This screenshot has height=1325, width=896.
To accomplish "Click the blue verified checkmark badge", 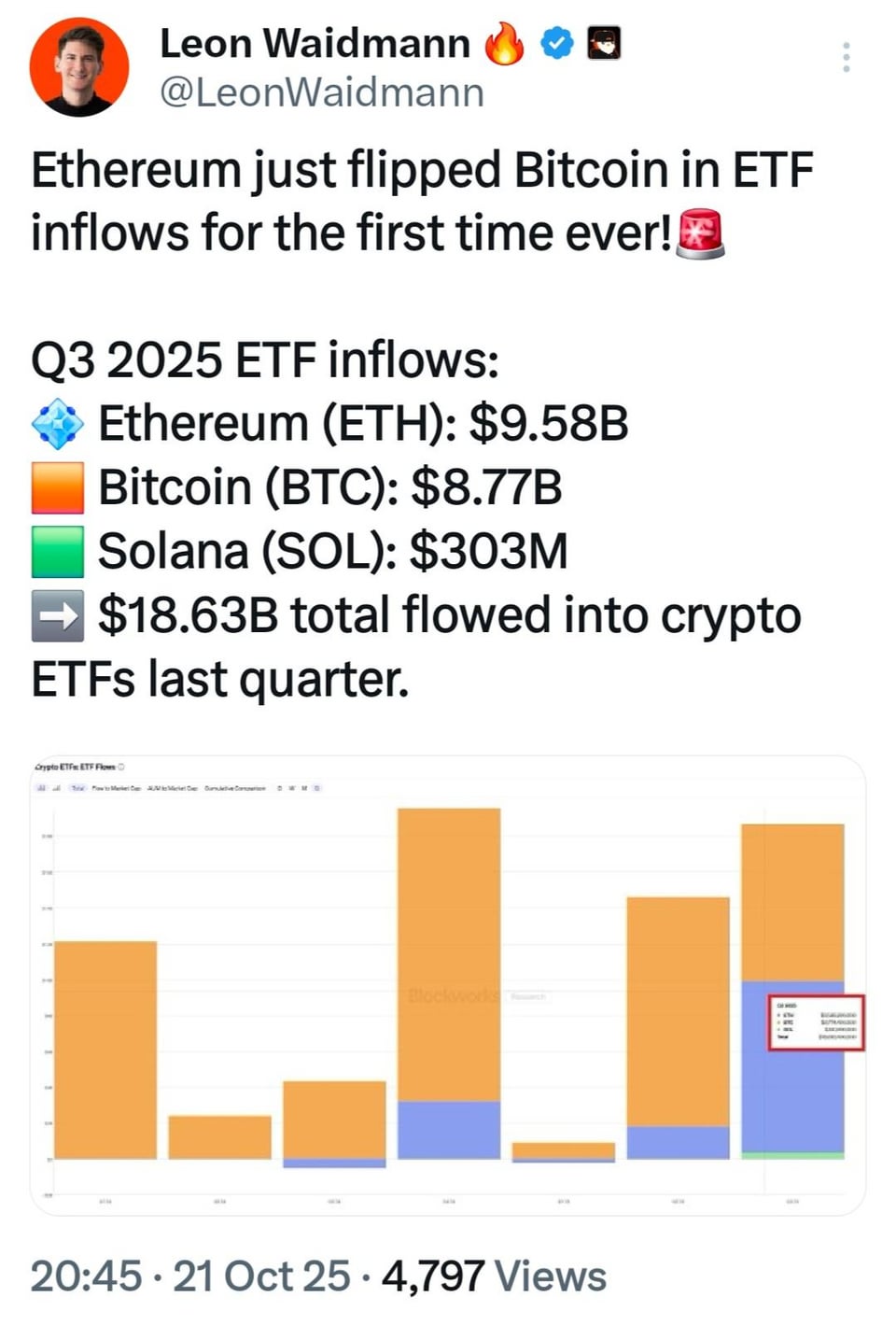I will tap(557, 43).
